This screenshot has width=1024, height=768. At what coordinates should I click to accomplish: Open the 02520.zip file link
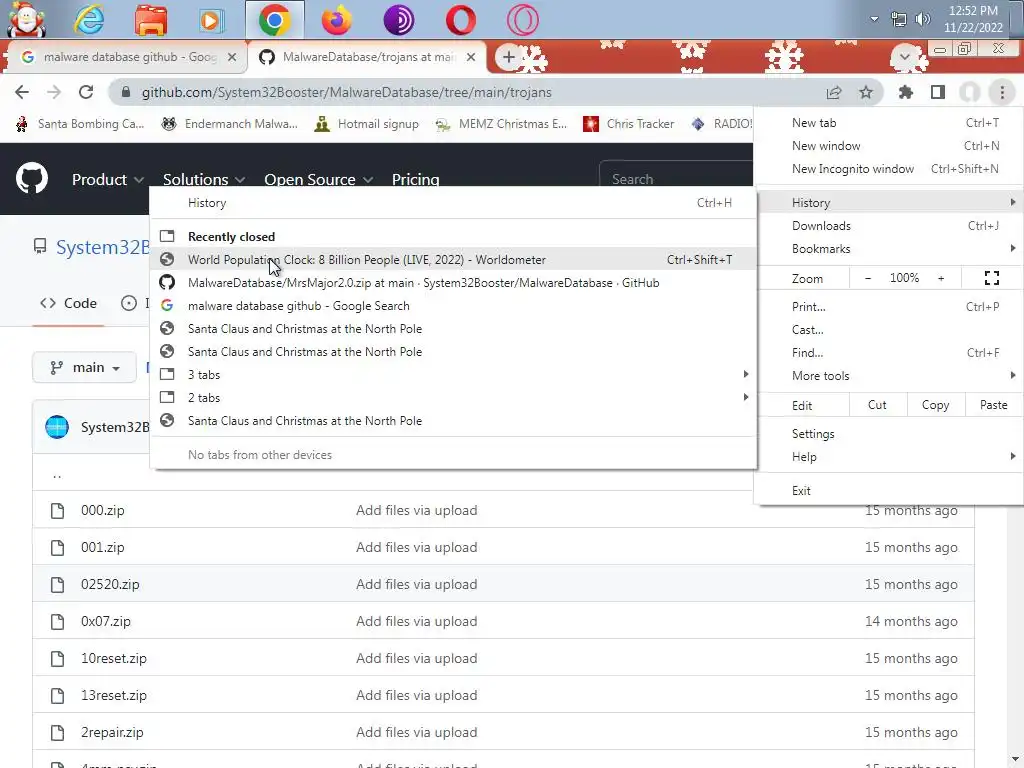110,584
